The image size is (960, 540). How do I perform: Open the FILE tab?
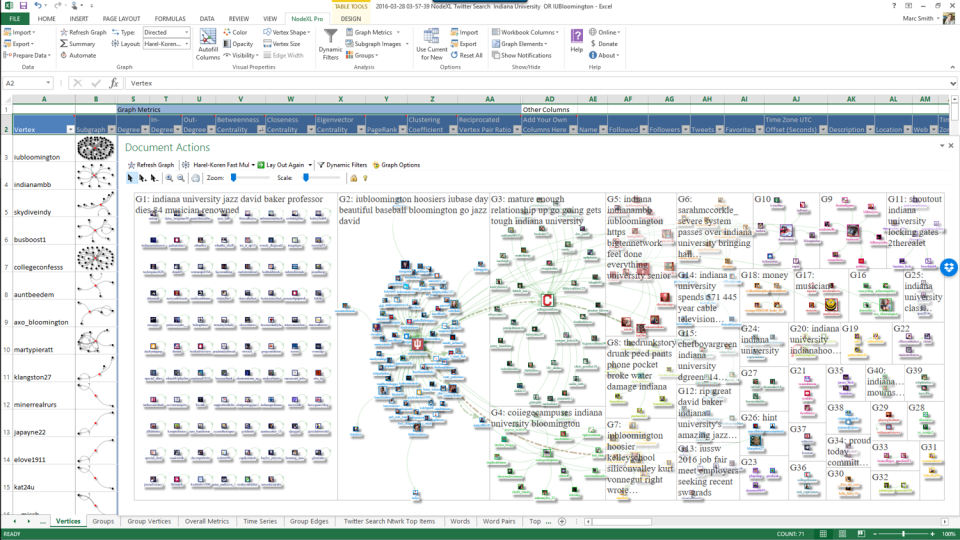(14, 19)
